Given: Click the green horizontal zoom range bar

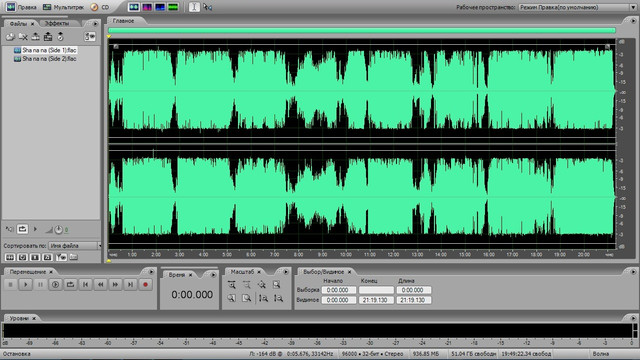Looking at the screenshot, I should pos(362,30).
